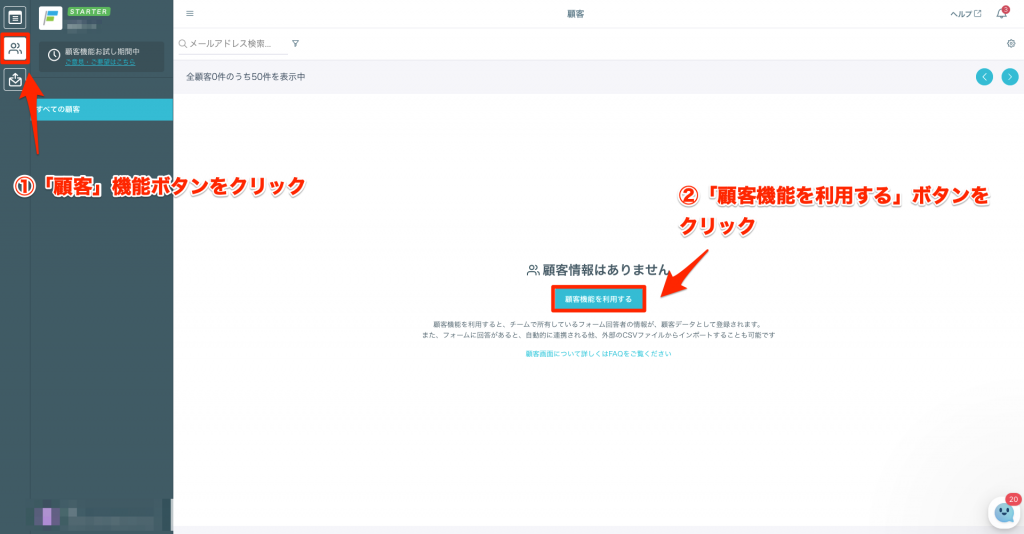Click the customers (顧客) sidebar icon
Viewport: 1024px width, 534px height.
click(x=15, y=48)
